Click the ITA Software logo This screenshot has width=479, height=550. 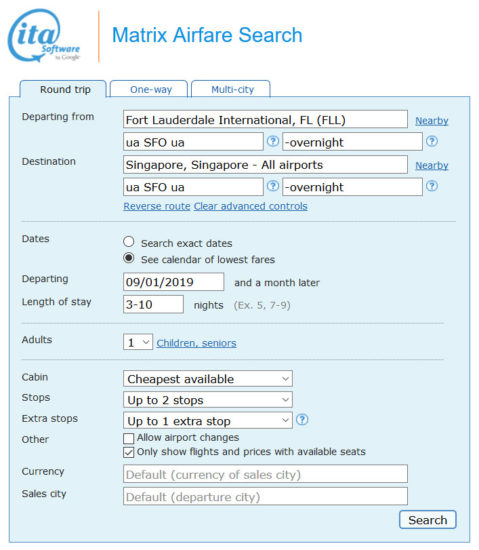[x=44, y=35]
